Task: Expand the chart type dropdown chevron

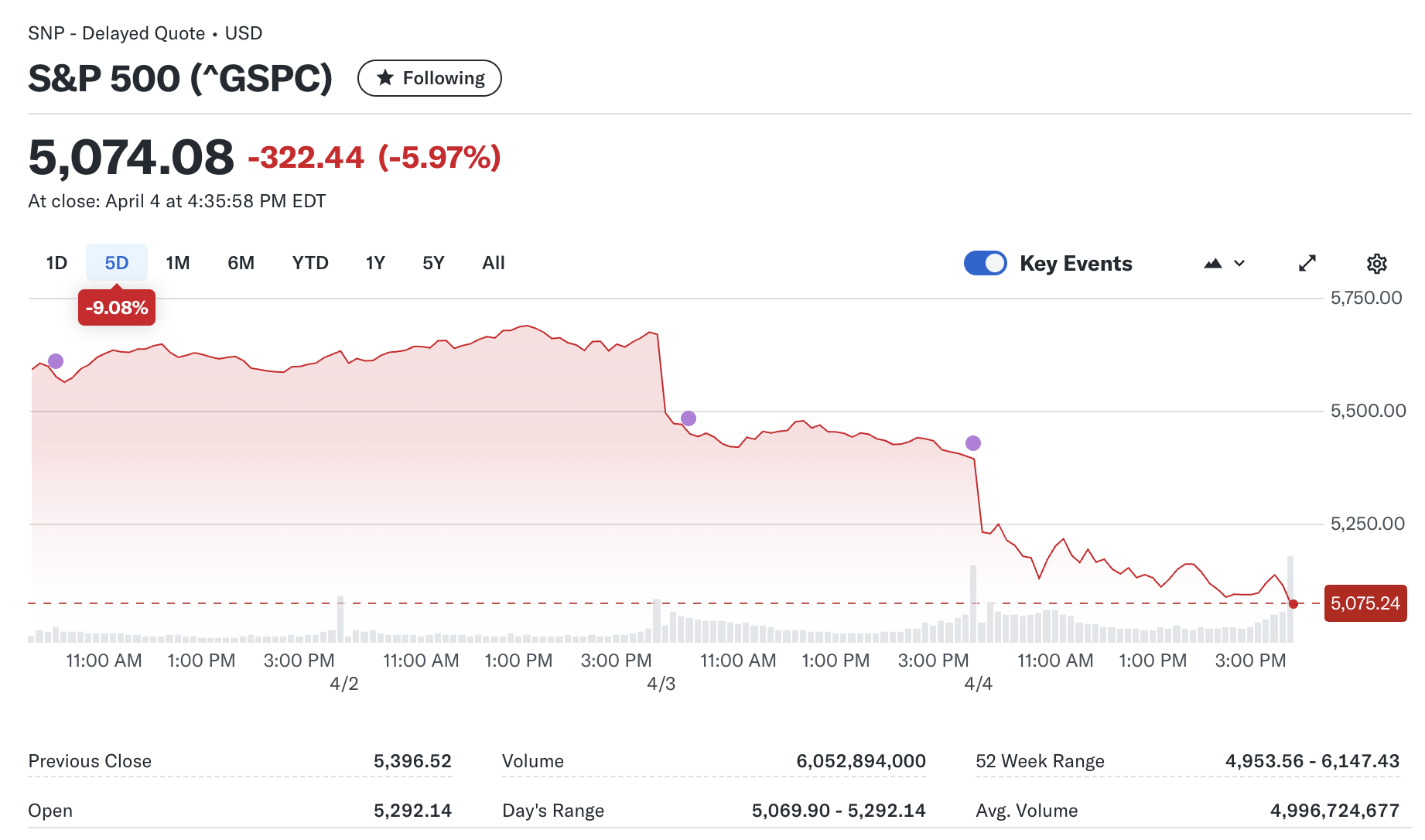Action: pos(1239,263)
